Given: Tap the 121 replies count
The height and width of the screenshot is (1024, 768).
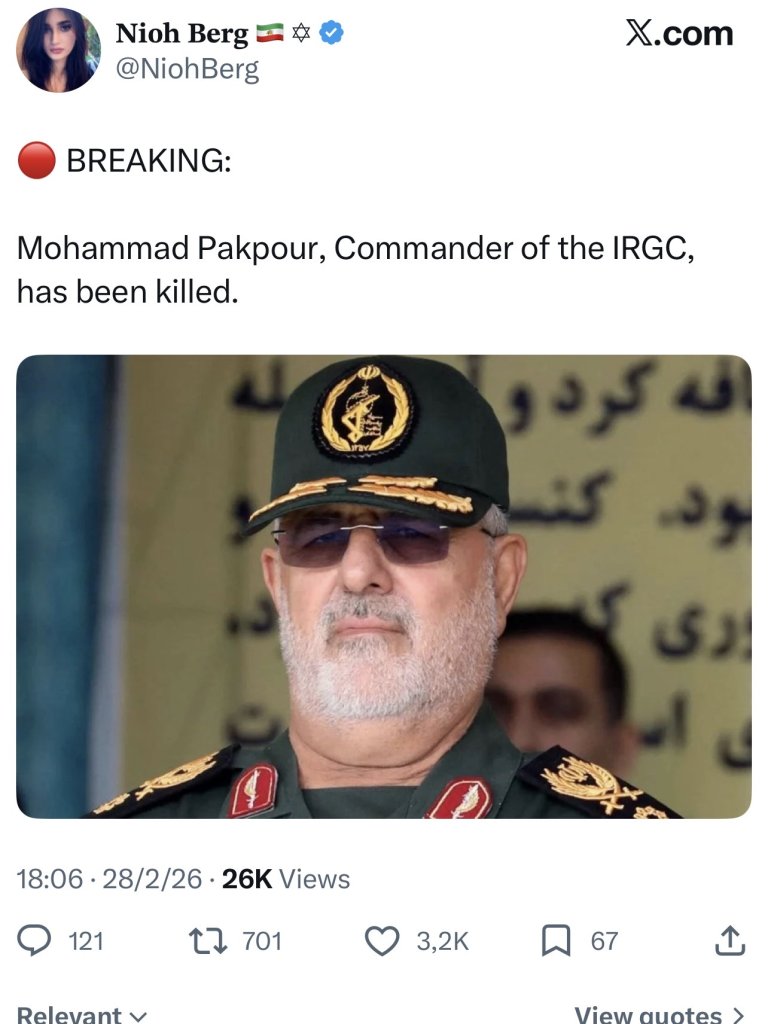Looking at the screenshot, I should pyautogui.click(x=86, y=941).
